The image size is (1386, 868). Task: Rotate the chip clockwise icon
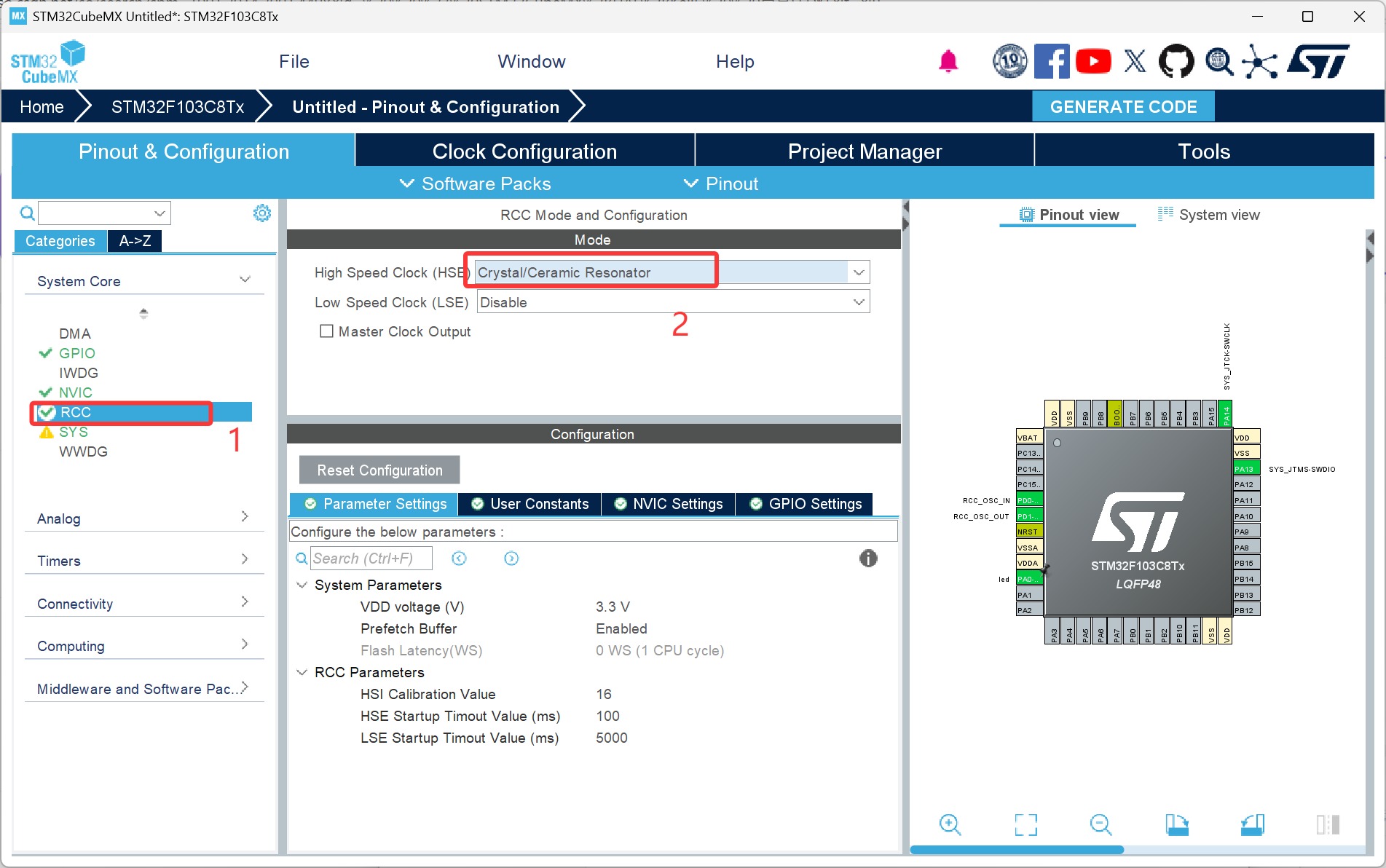[1176, 824]
